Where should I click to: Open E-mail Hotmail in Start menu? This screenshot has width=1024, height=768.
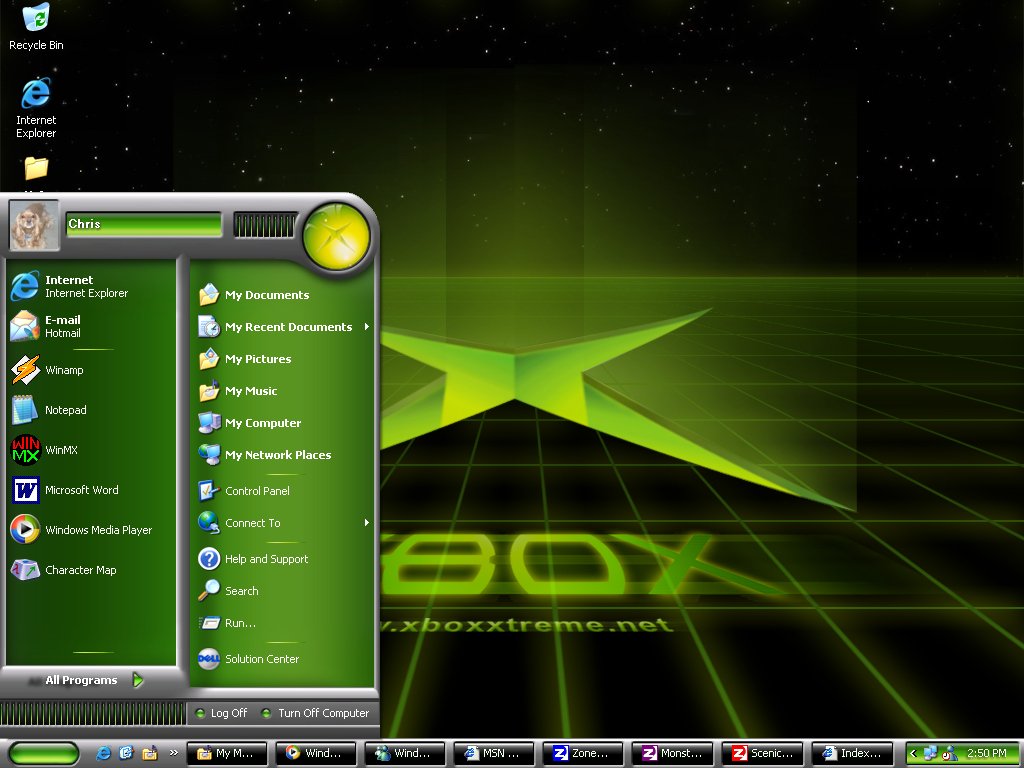point(91,326)
